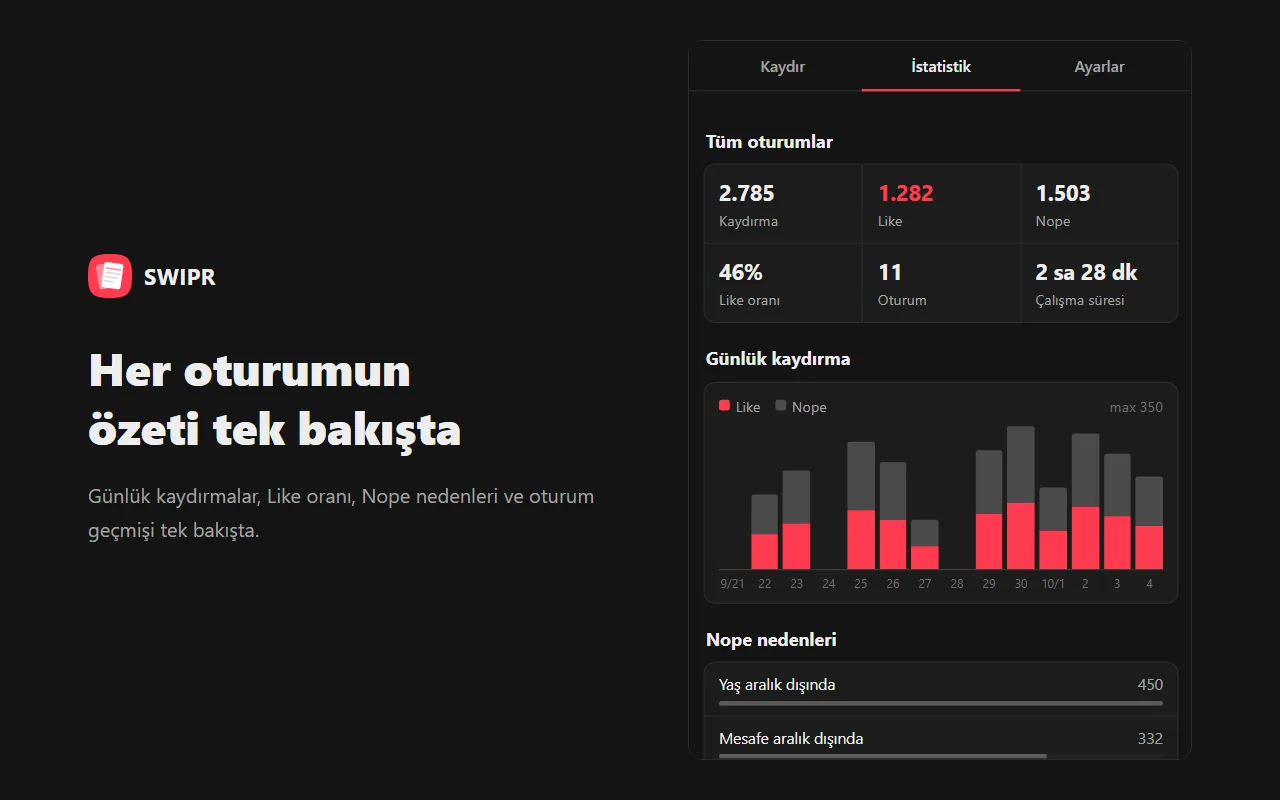This screenshot has width=1280, height=800.
Task: Click the 46% Like oranı stat
Action: tap(783, 283)
